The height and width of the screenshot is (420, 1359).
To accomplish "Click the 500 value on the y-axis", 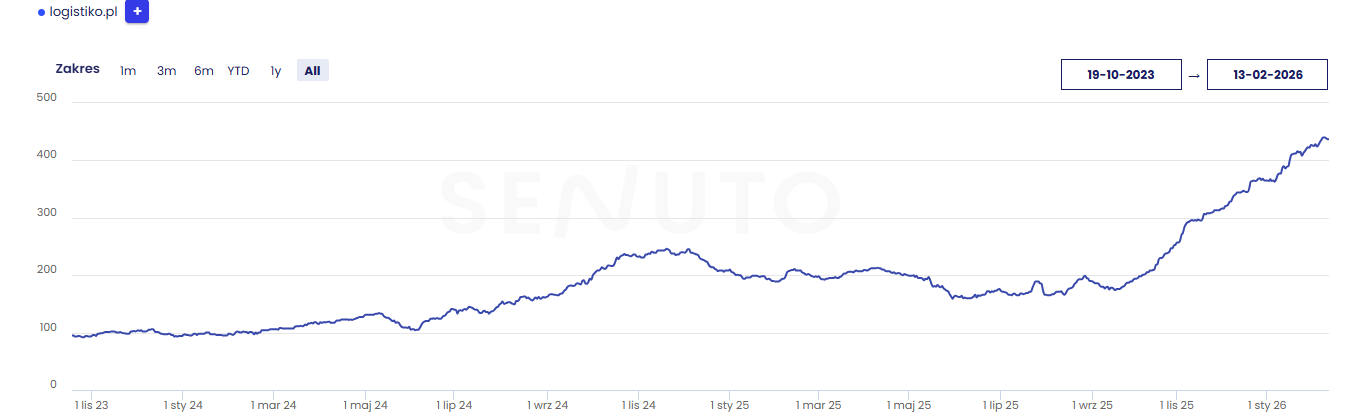I will tap(46, 98).
